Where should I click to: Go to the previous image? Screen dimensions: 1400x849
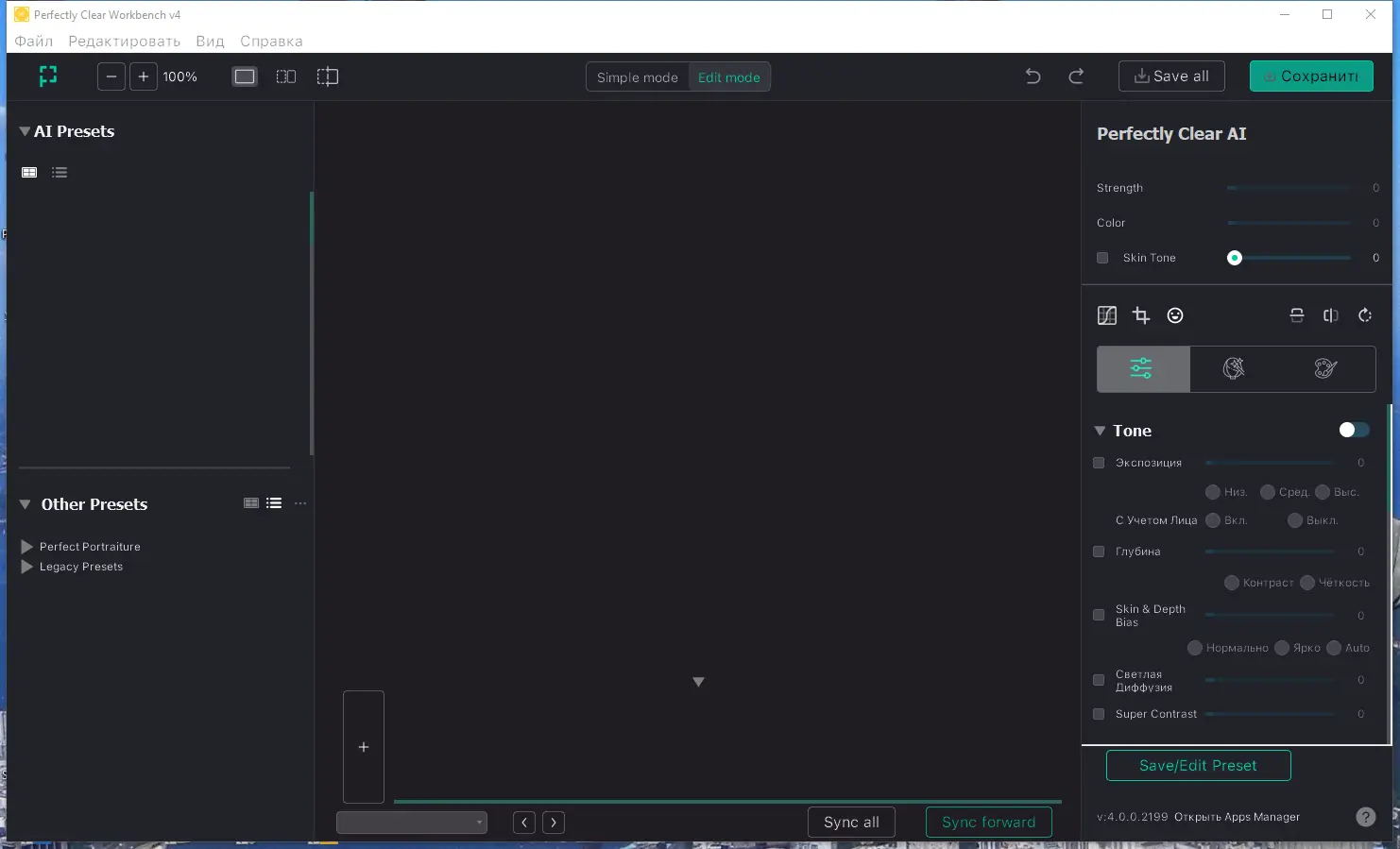[x=524, y=823]
